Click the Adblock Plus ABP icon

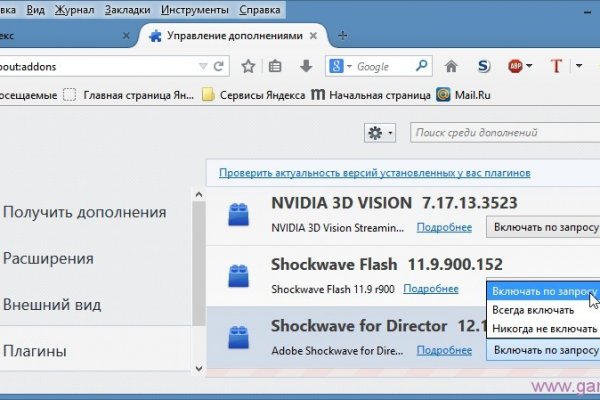point(516,67)
